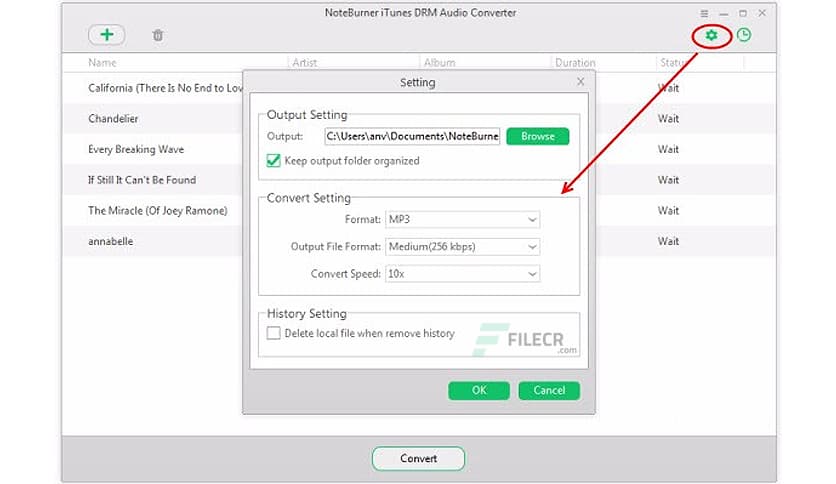Open settings via the gear icon
836x484 pixels.
pos(711,35)
